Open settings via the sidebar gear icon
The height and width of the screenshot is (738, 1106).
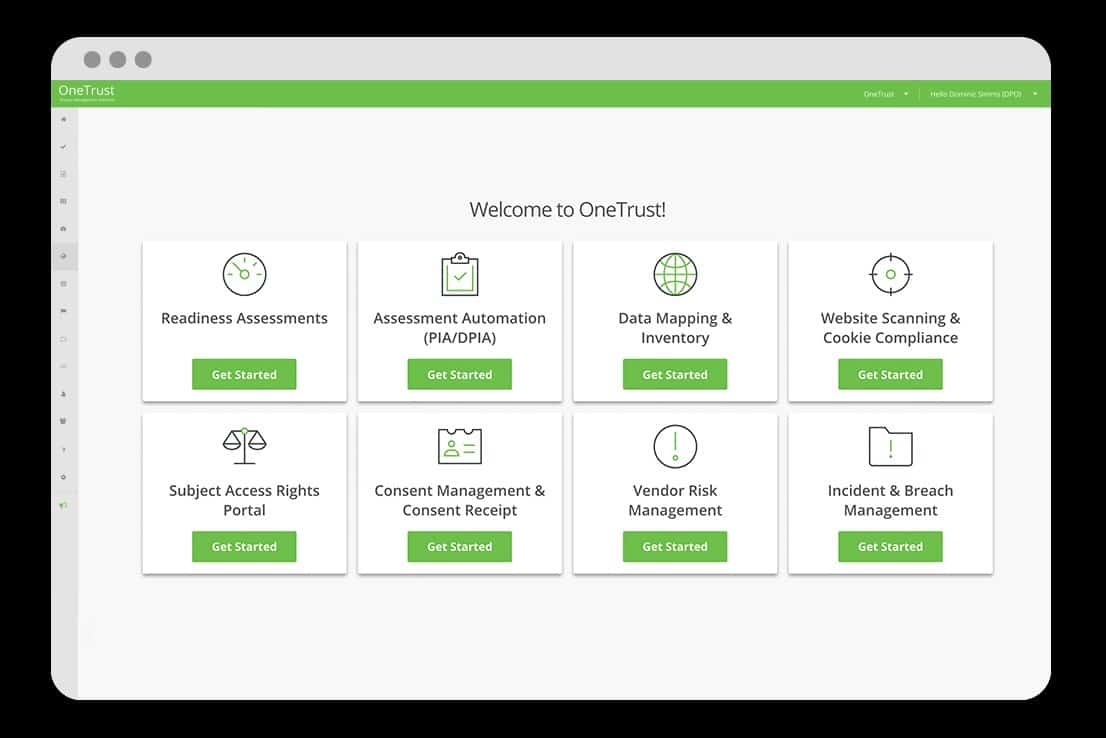pyautogui.click(x=63, y=477)
